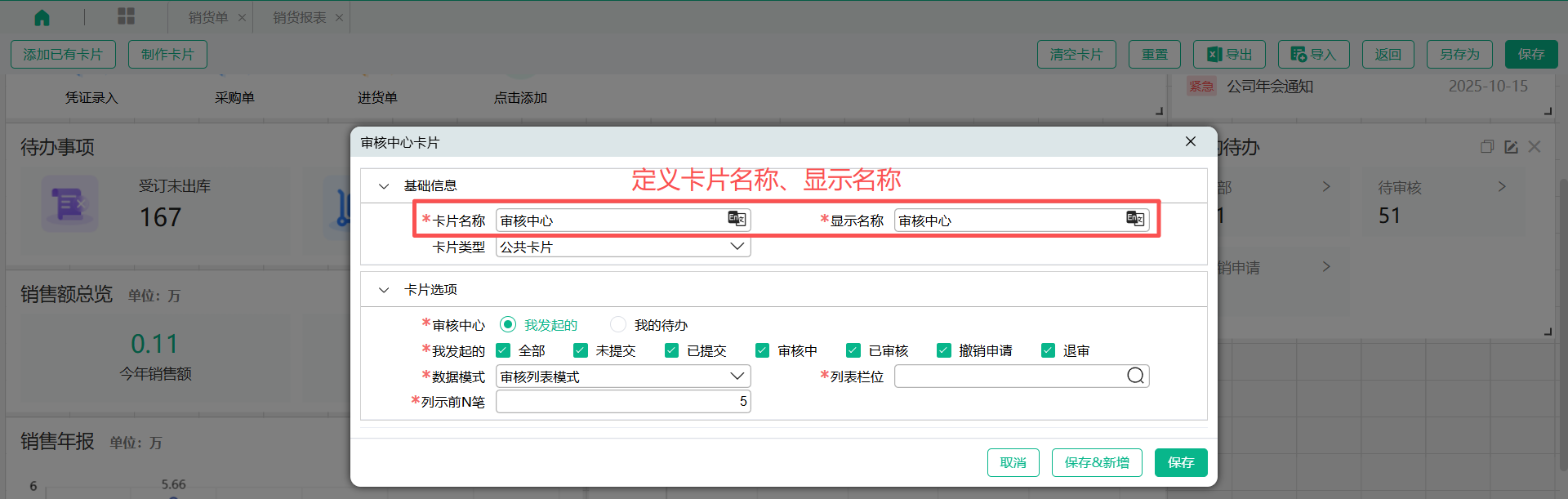1568x499 pixels.
Task: Click translate icon in 卡片名称 field
Action: point(737,219)
